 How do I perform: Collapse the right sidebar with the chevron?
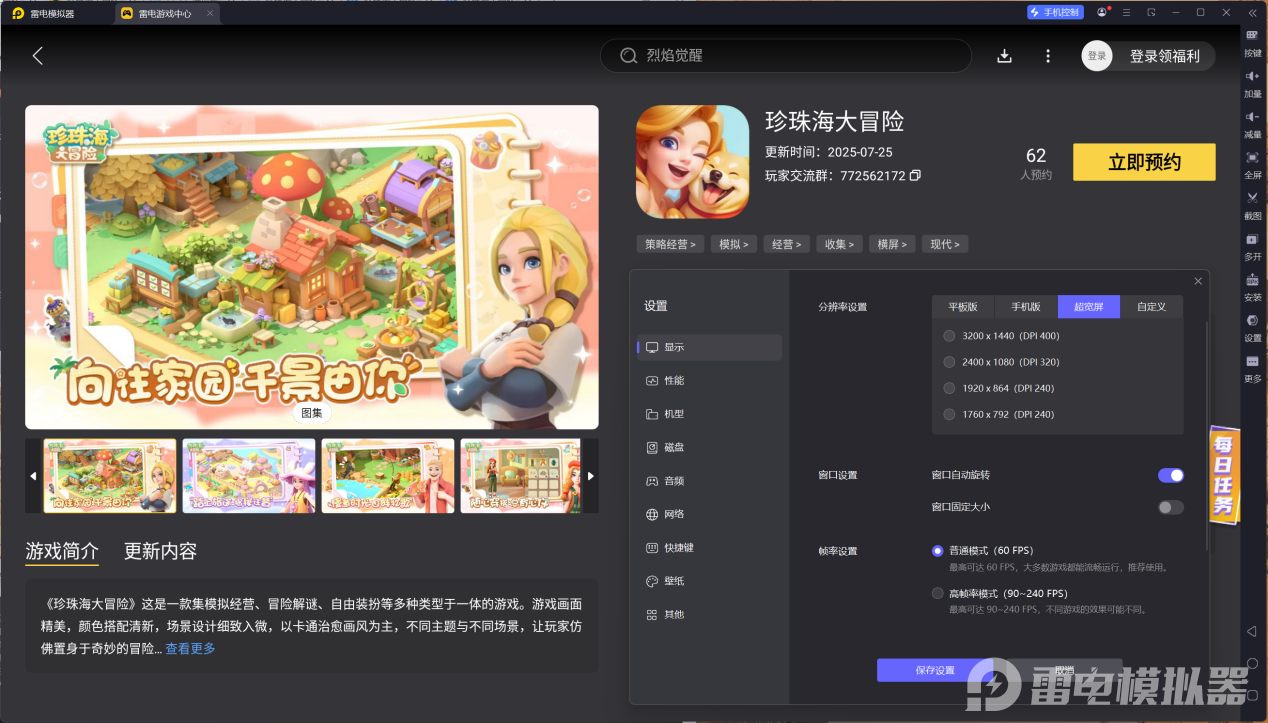click(1251, 13)
